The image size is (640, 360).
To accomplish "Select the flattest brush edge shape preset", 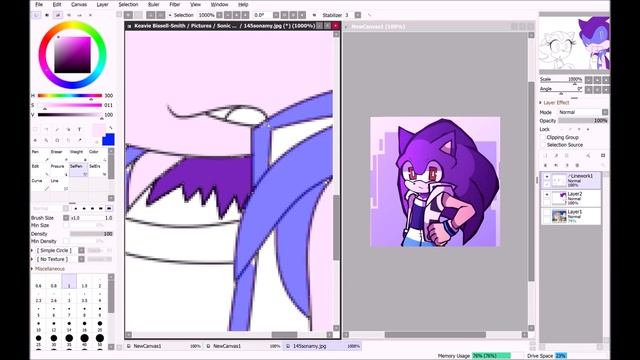I will (x=109, y=208).
